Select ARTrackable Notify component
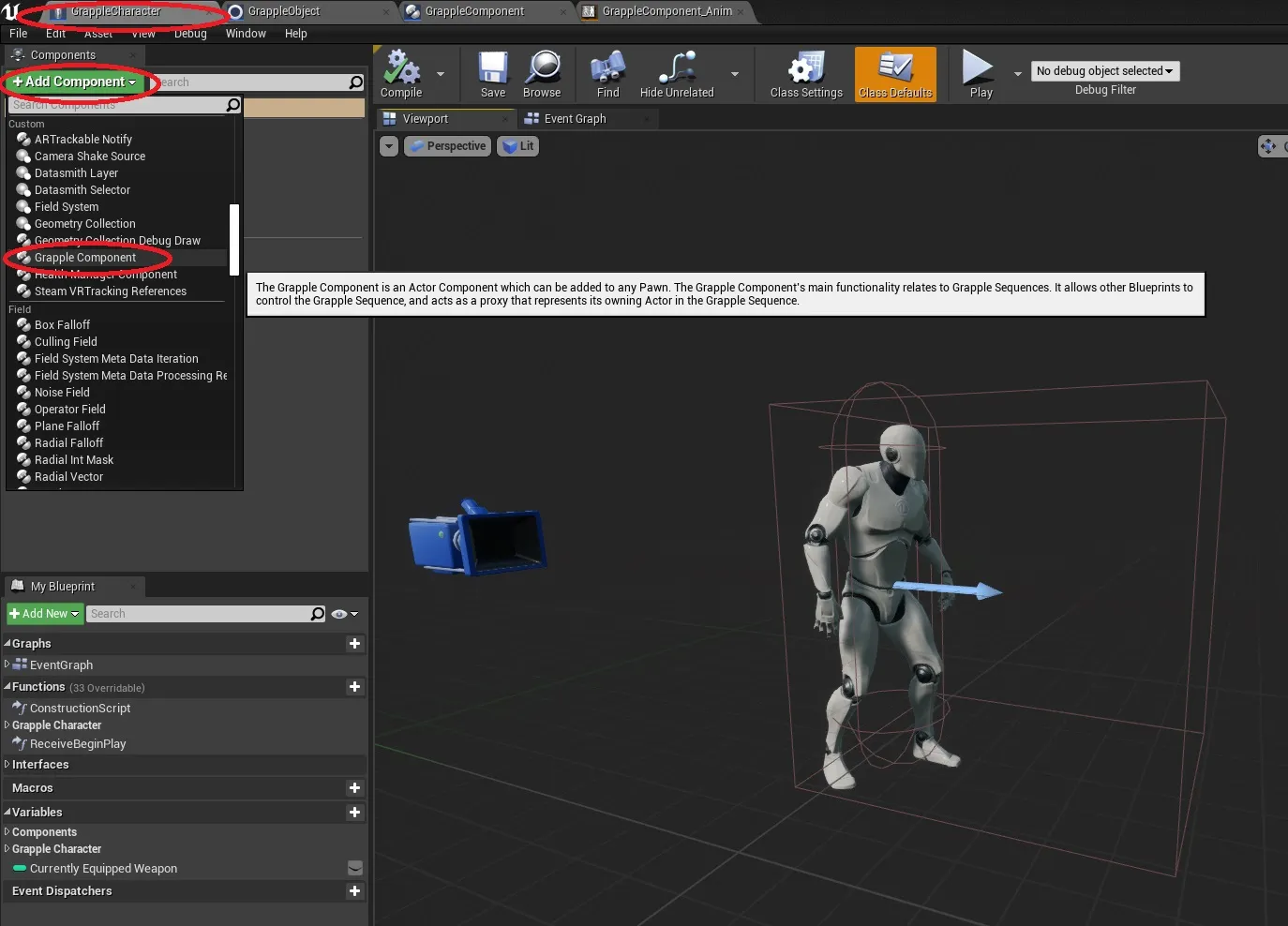The height and width of the screenshot is (926, 1288). (83, 140)
